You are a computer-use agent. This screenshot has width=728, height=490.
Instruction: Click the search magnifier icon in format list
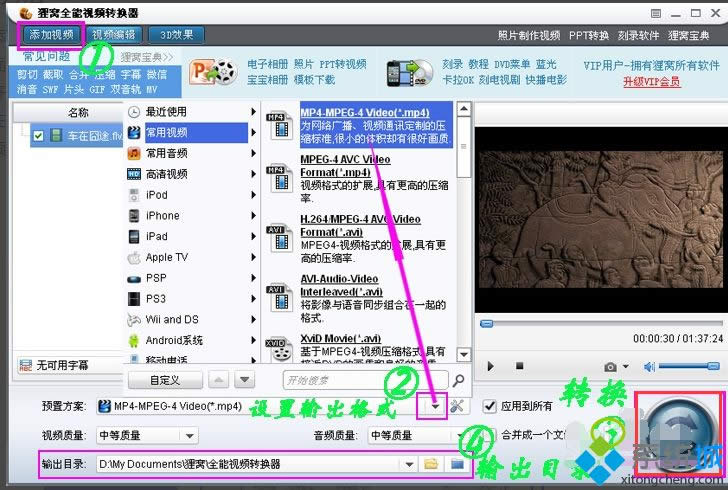click(458, 380)
